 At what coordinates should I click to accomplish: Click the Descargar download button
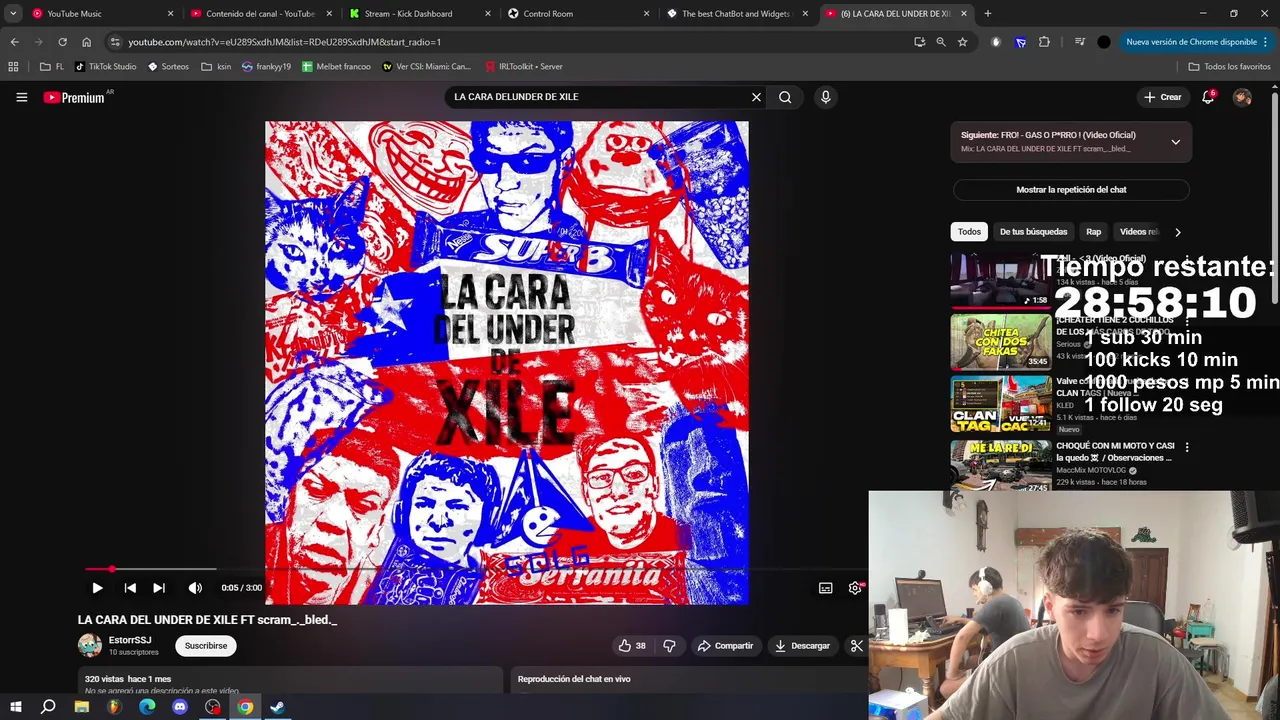click(x=802, y=646)
